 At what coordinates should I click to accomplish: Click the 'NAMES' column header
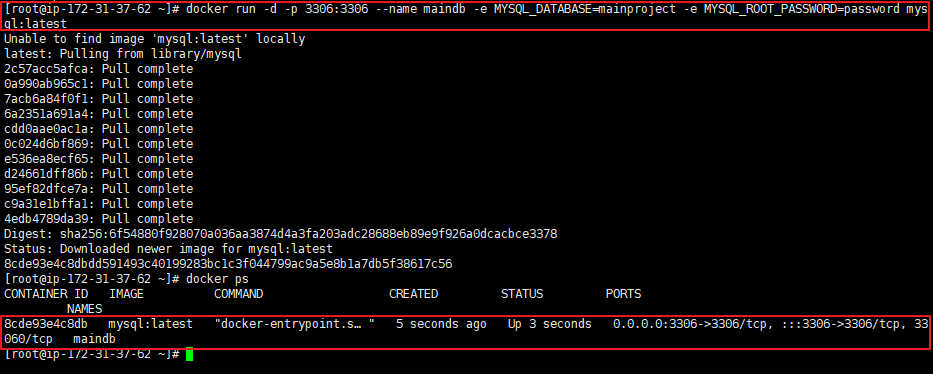point(84,309)
